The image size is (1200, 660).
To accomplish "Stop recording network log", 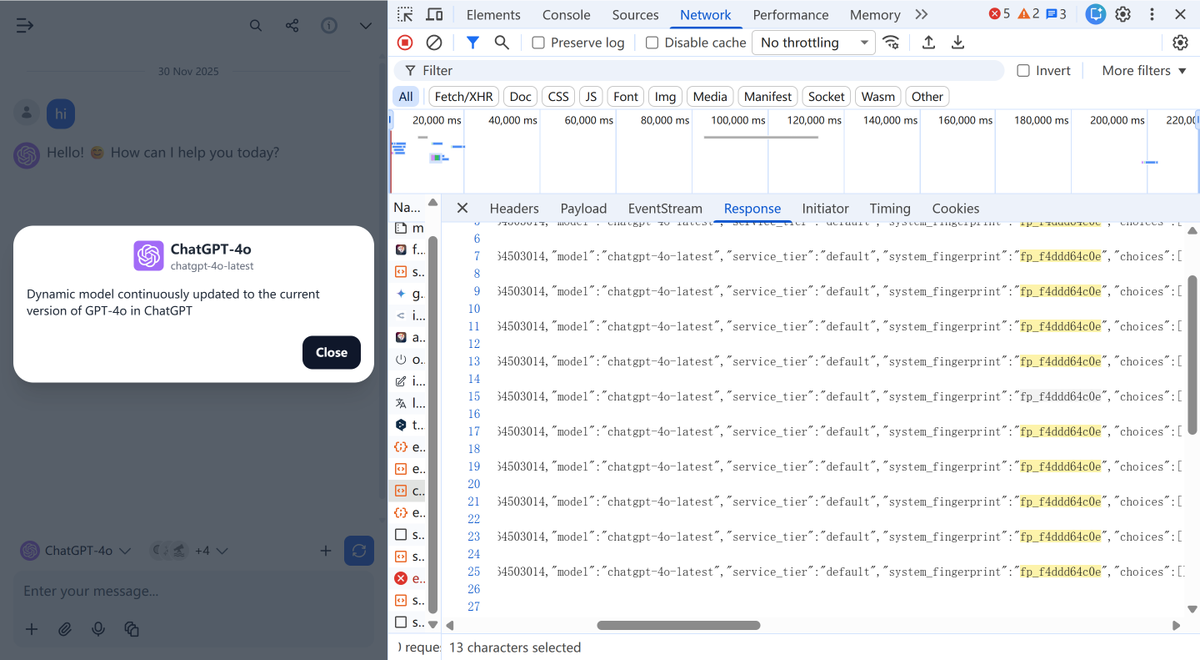I will click(x=405, y=42).
